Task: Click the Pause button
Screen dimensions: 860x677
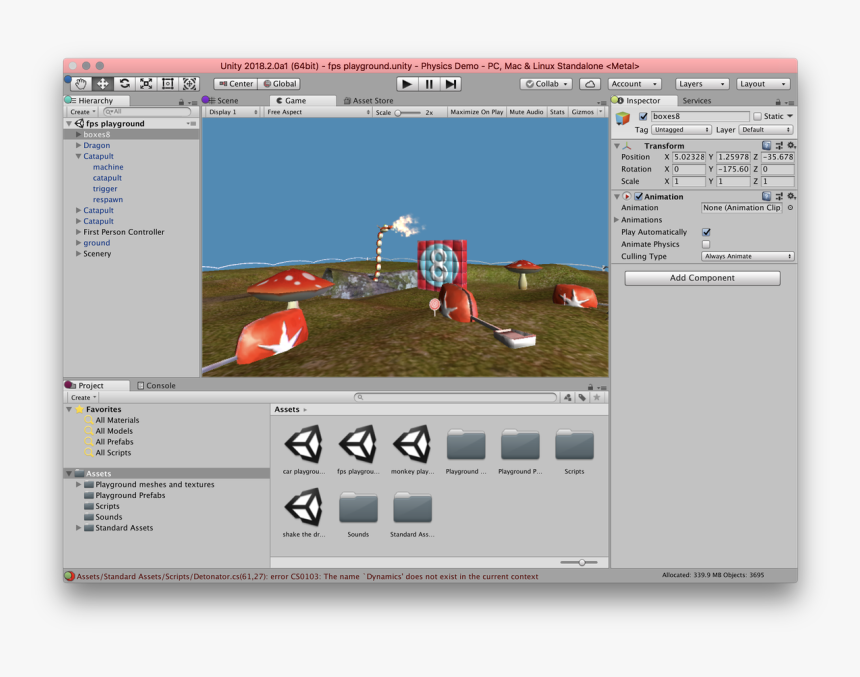Action: click(429, 84)
